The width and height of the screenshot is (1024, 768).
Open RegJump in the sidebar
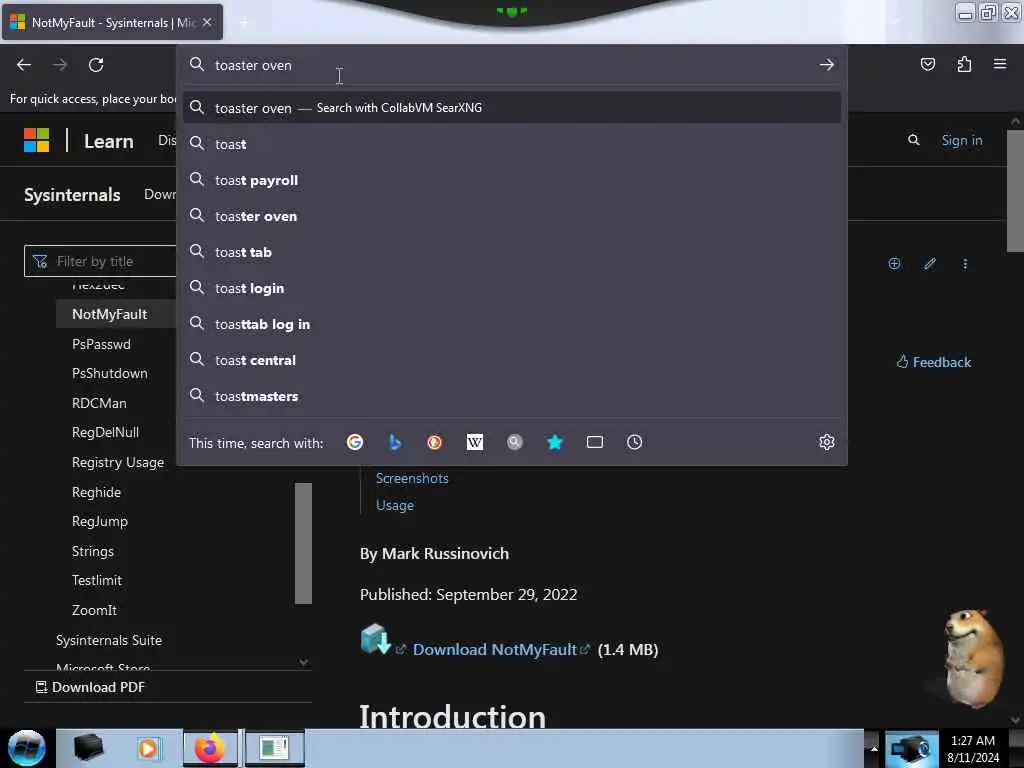point(100,522)
